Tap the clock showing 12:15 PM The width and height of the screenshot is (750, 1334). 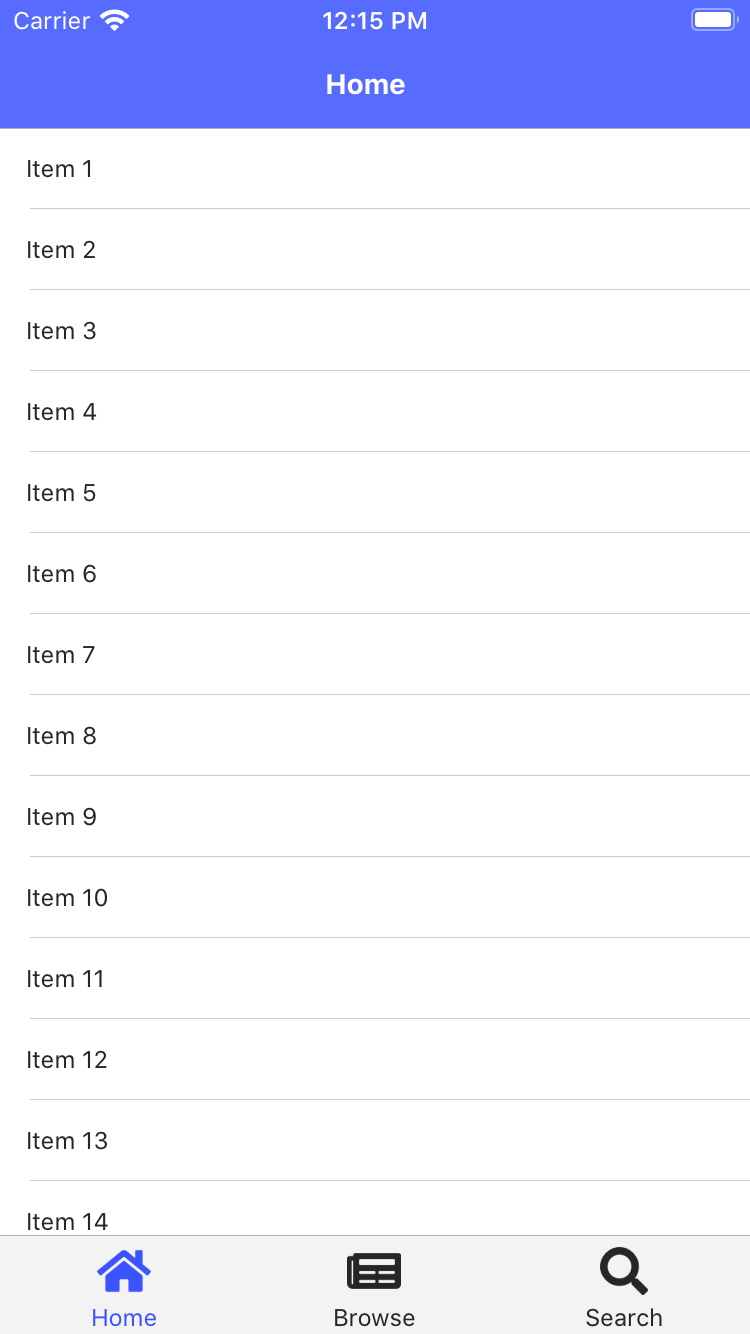pyautogui.click(x=375, y=20)
